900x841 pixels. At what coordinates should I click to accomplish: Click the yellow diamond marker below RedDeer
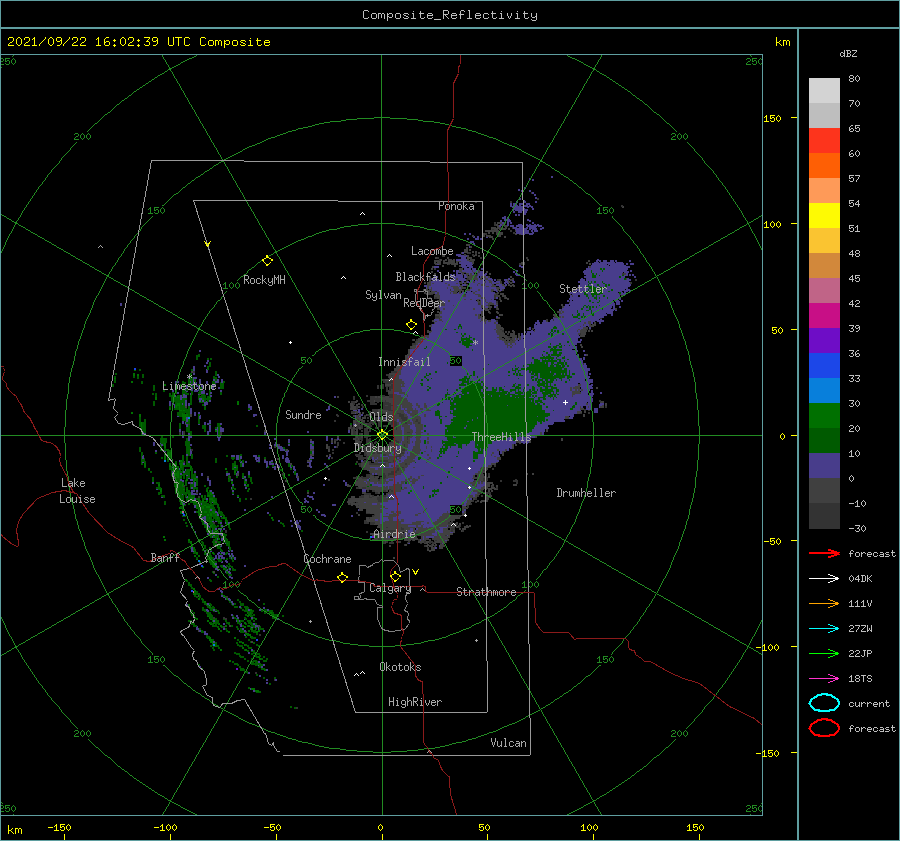(x=411, y=325)
